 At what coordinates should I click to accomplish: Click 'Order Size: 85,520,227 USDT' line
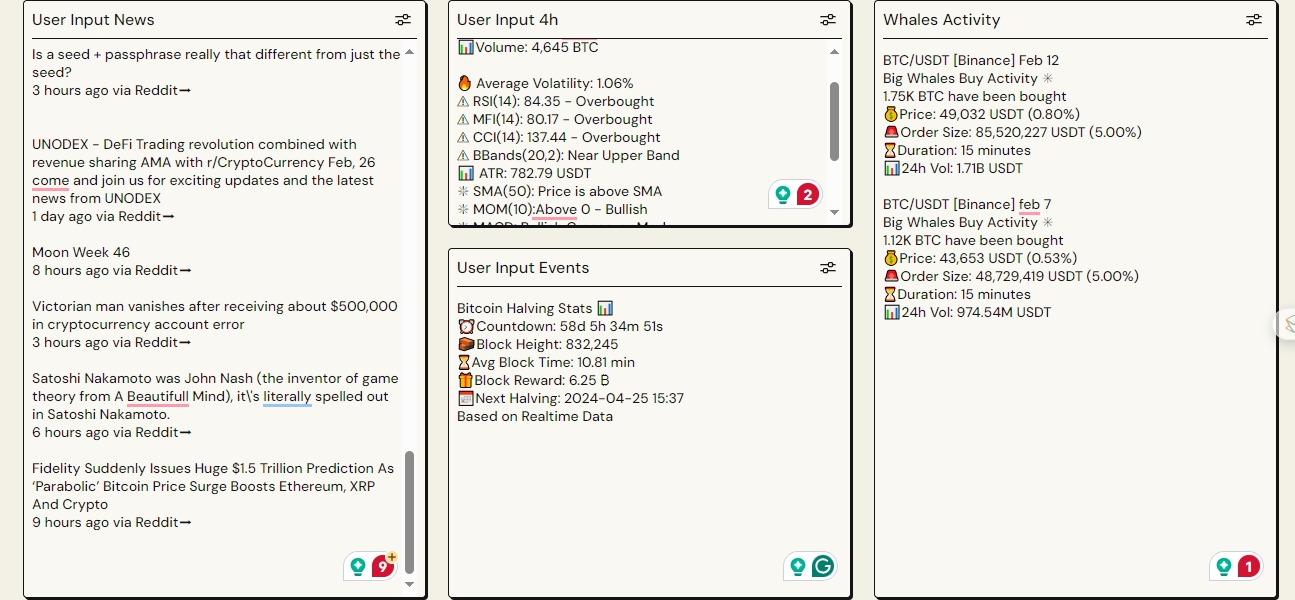(1012, 132)
